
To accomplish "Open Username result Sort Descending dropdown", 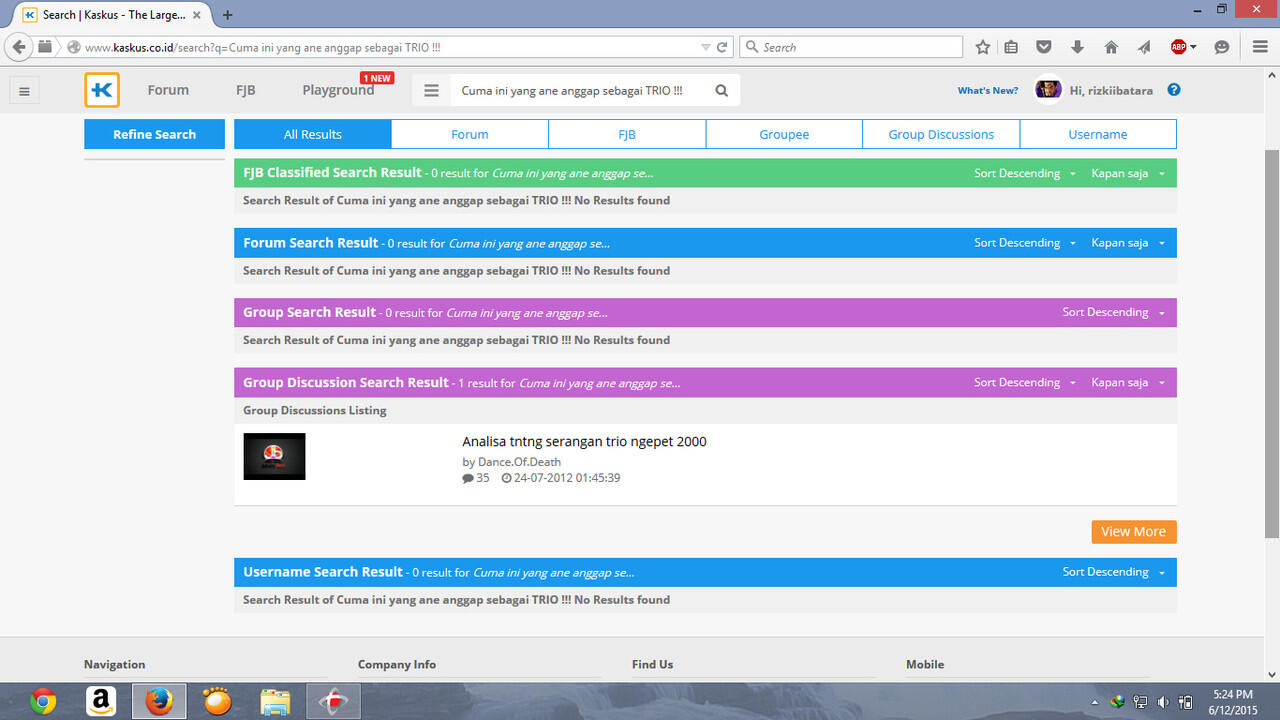I will pos(1113,572).
